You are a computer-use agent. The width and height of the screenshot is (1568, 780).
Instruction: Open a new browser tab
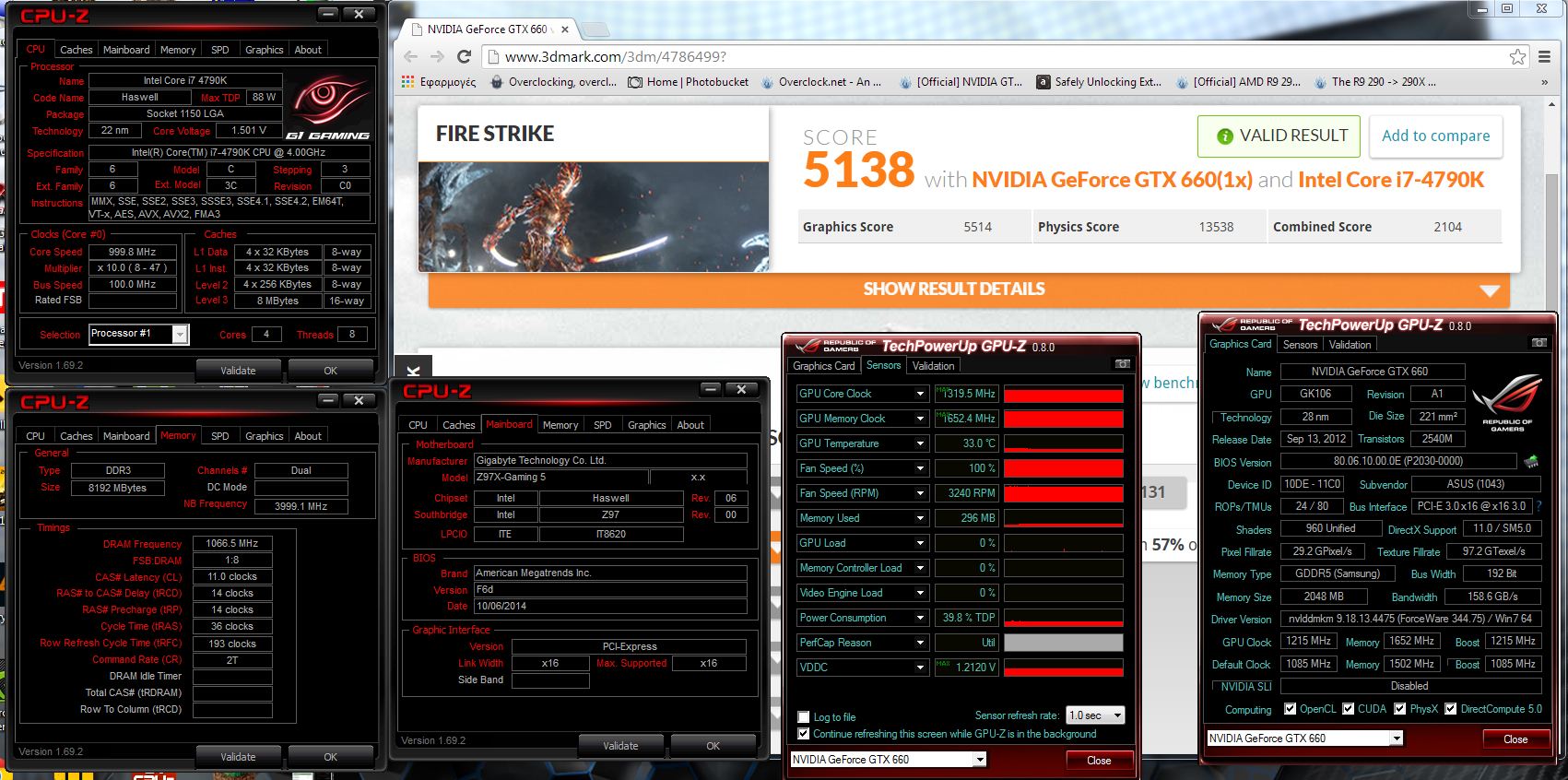click(597, 30)
